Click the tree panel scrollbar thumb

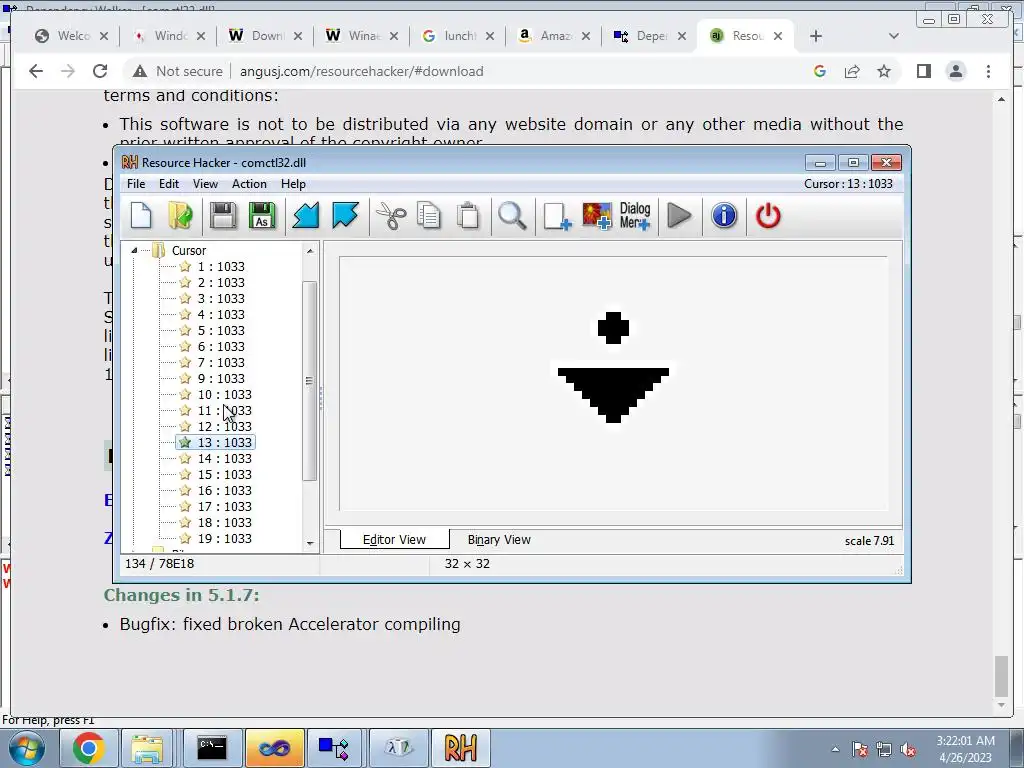point(310,381)
